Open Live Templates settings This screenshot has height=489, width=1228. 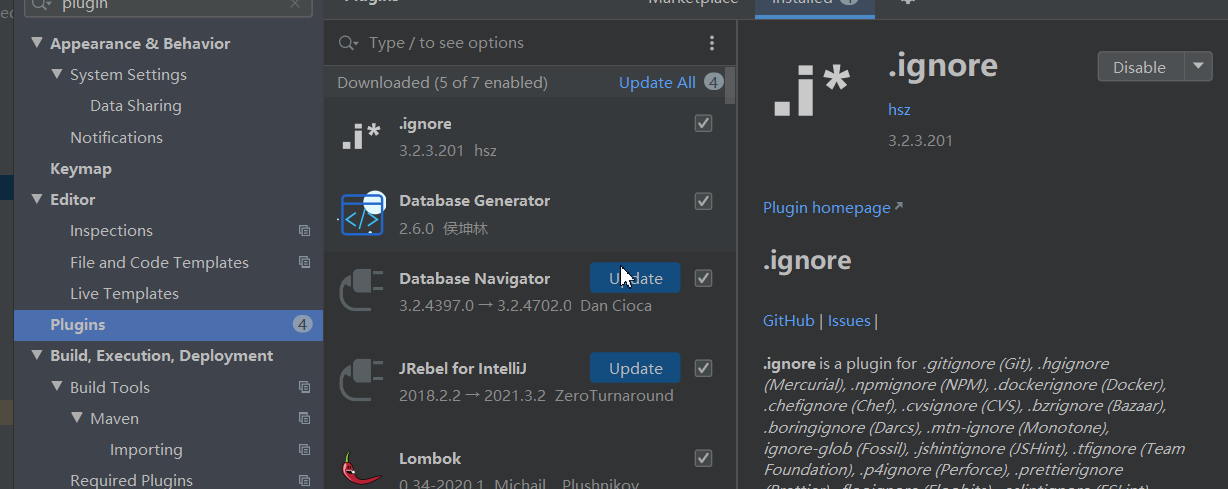[x=124, y=294]
